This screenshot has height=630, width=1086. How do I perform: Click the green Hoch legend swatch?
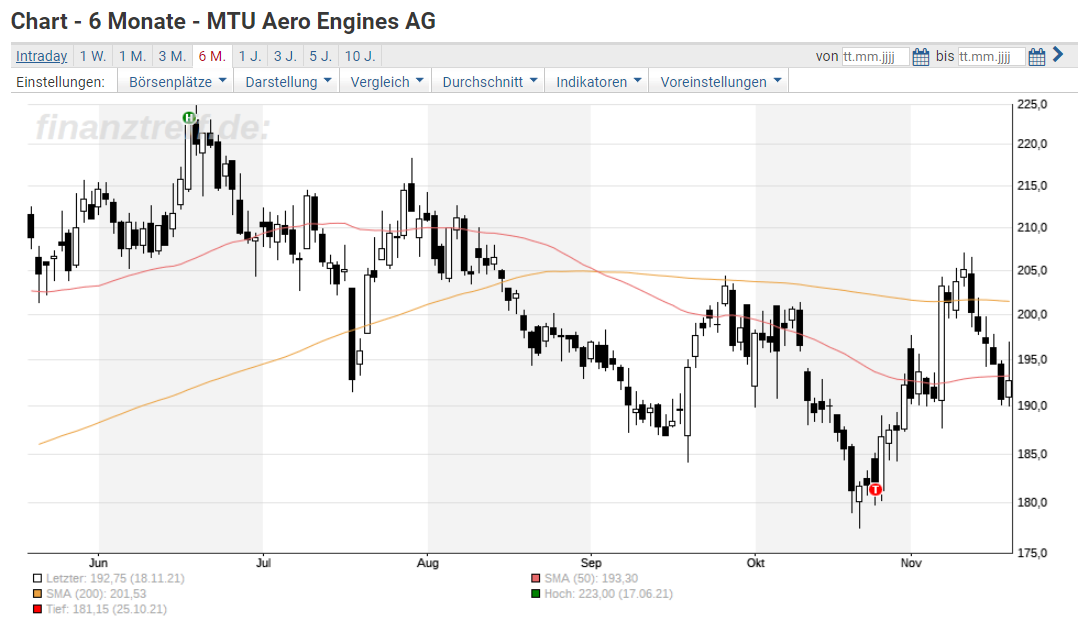pos(535,594)
